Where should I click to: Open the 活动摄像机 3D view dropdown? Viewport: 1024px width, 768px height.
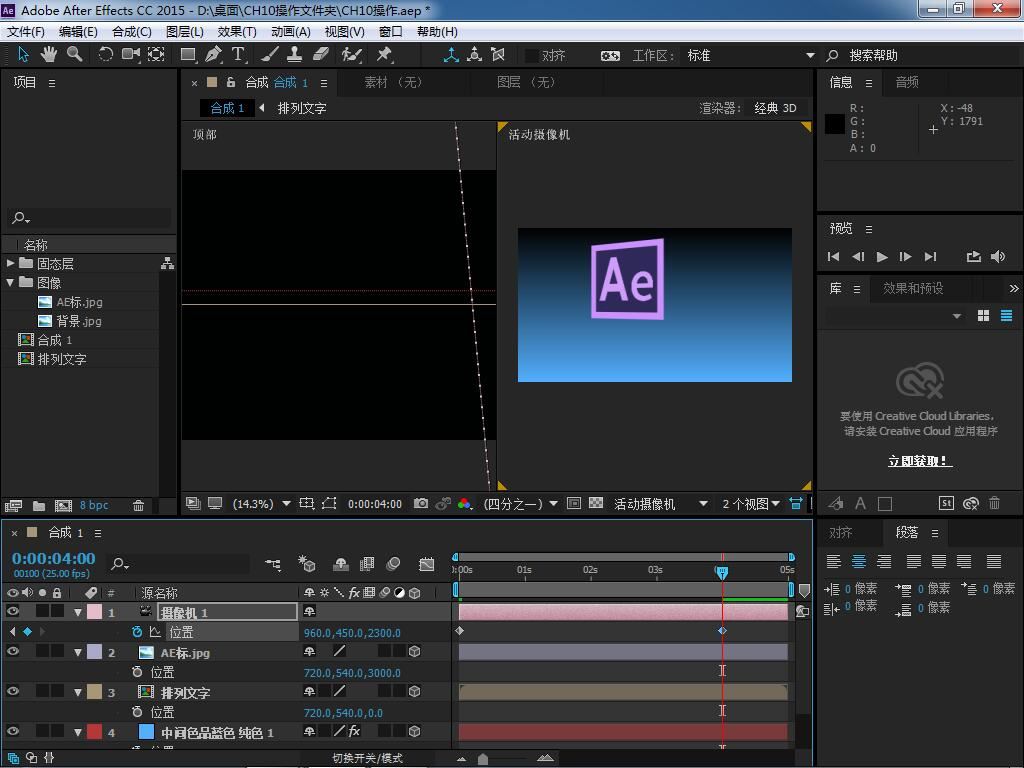coord(661,504)
